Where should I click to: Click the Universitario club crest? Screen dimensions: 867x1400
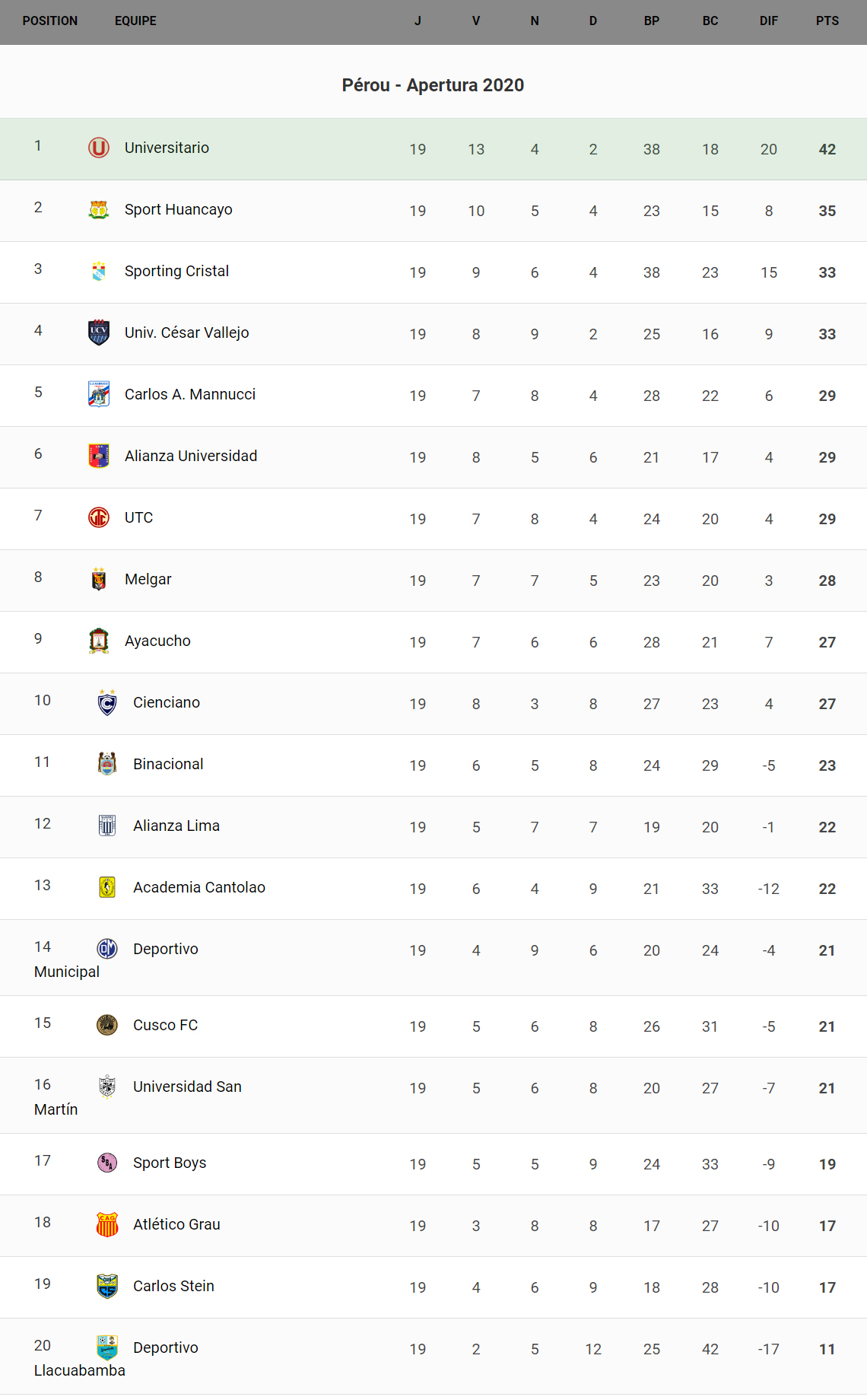pyautogui.click(x=99, y=148)
